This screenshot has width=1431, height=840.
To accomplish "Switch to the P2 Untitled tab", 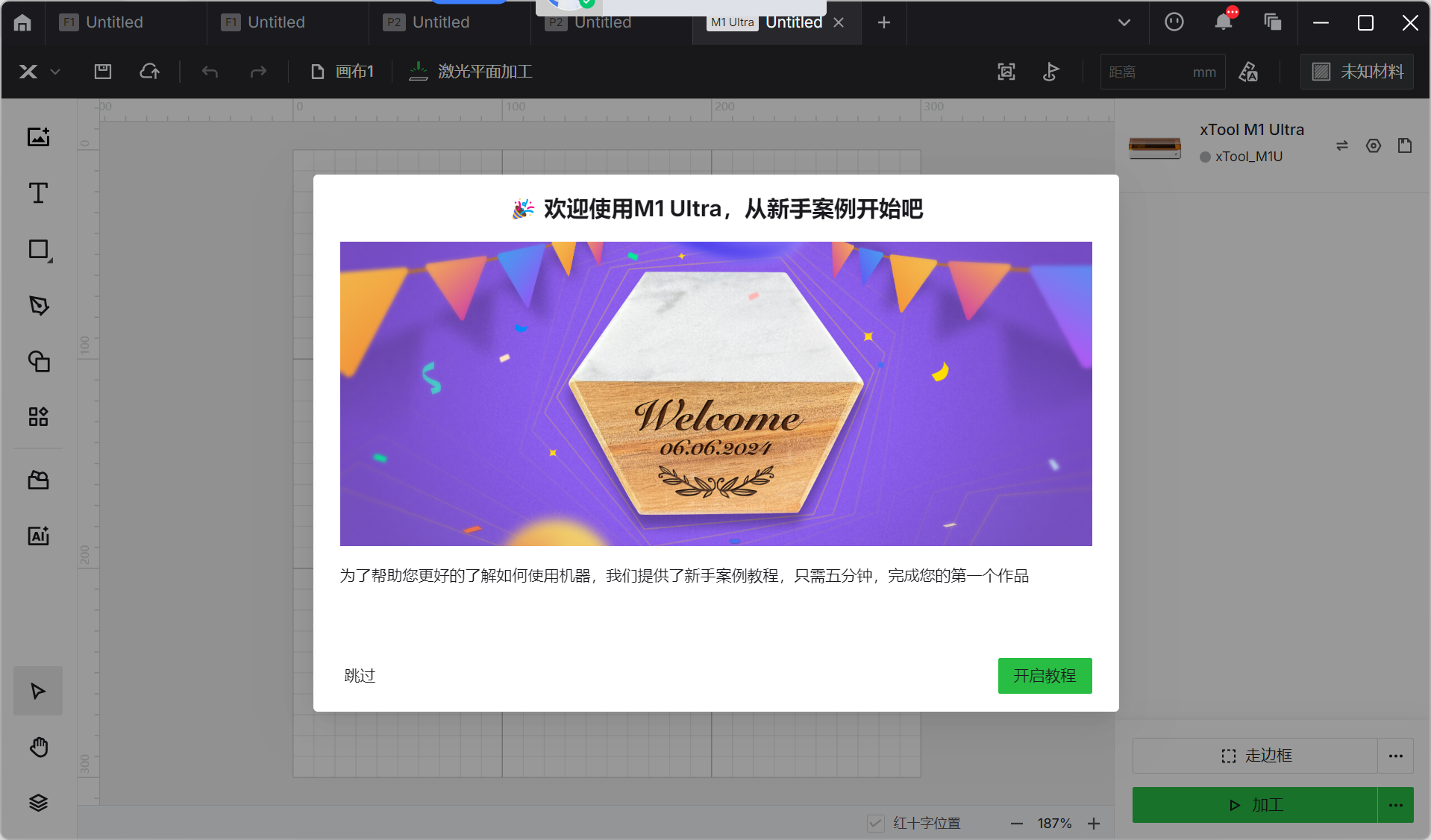I will pyautogui.click(x=427, y=22).
